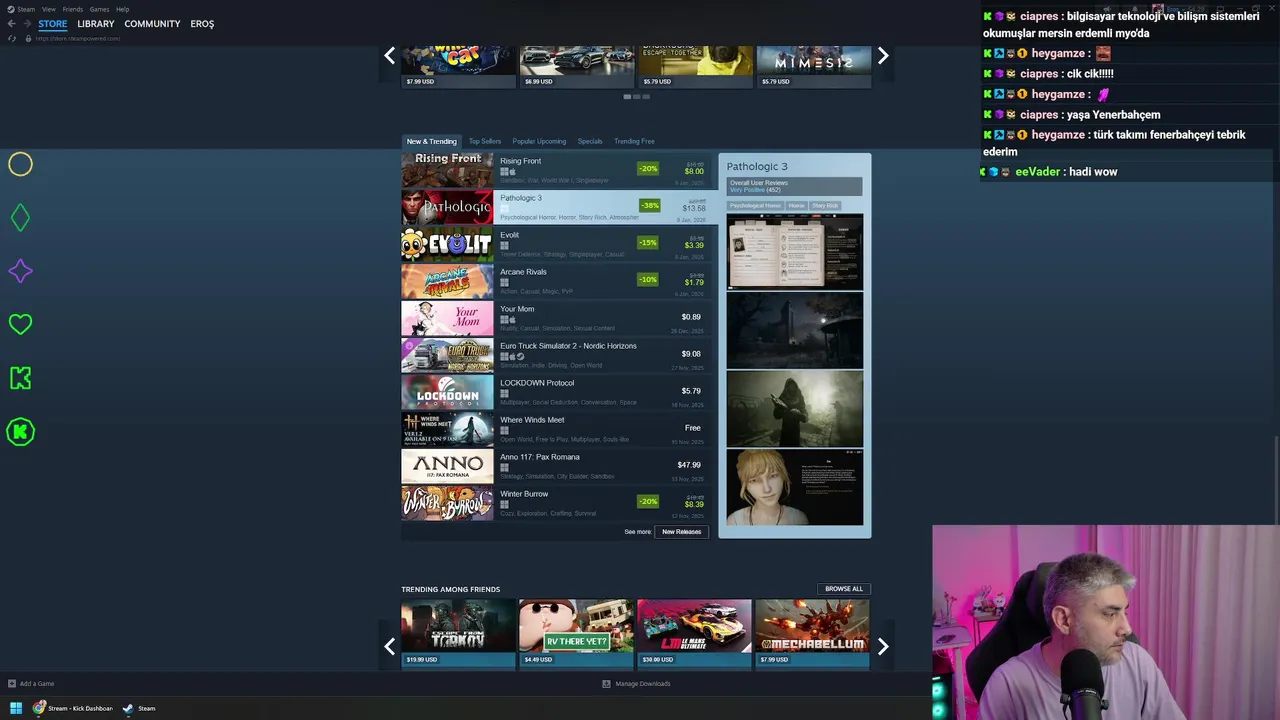
Task: Click the BROWSE ALL button
Action: tap(843, 589)
